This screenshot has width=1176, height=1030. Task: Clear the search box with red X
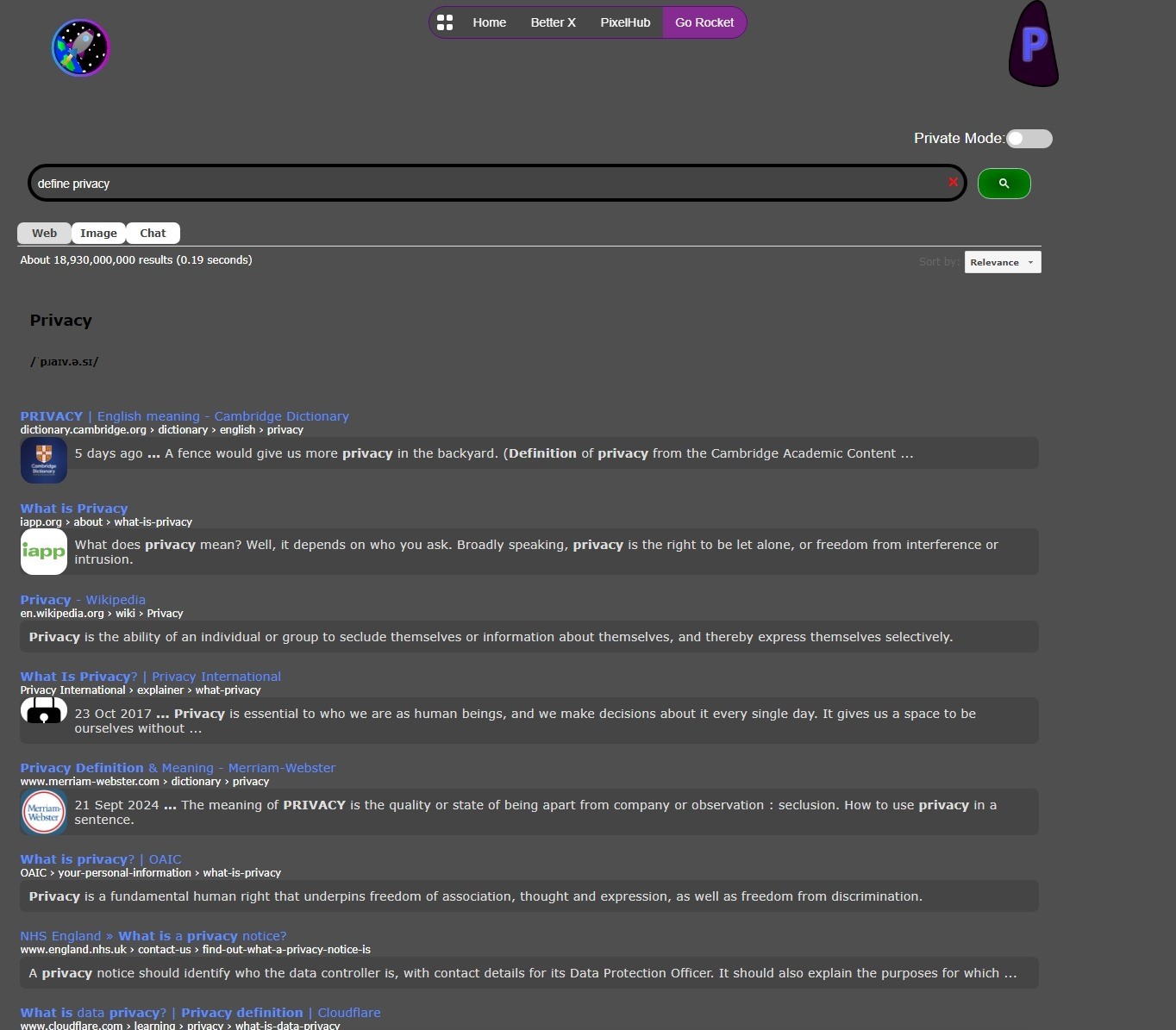[x=953, y=182]
